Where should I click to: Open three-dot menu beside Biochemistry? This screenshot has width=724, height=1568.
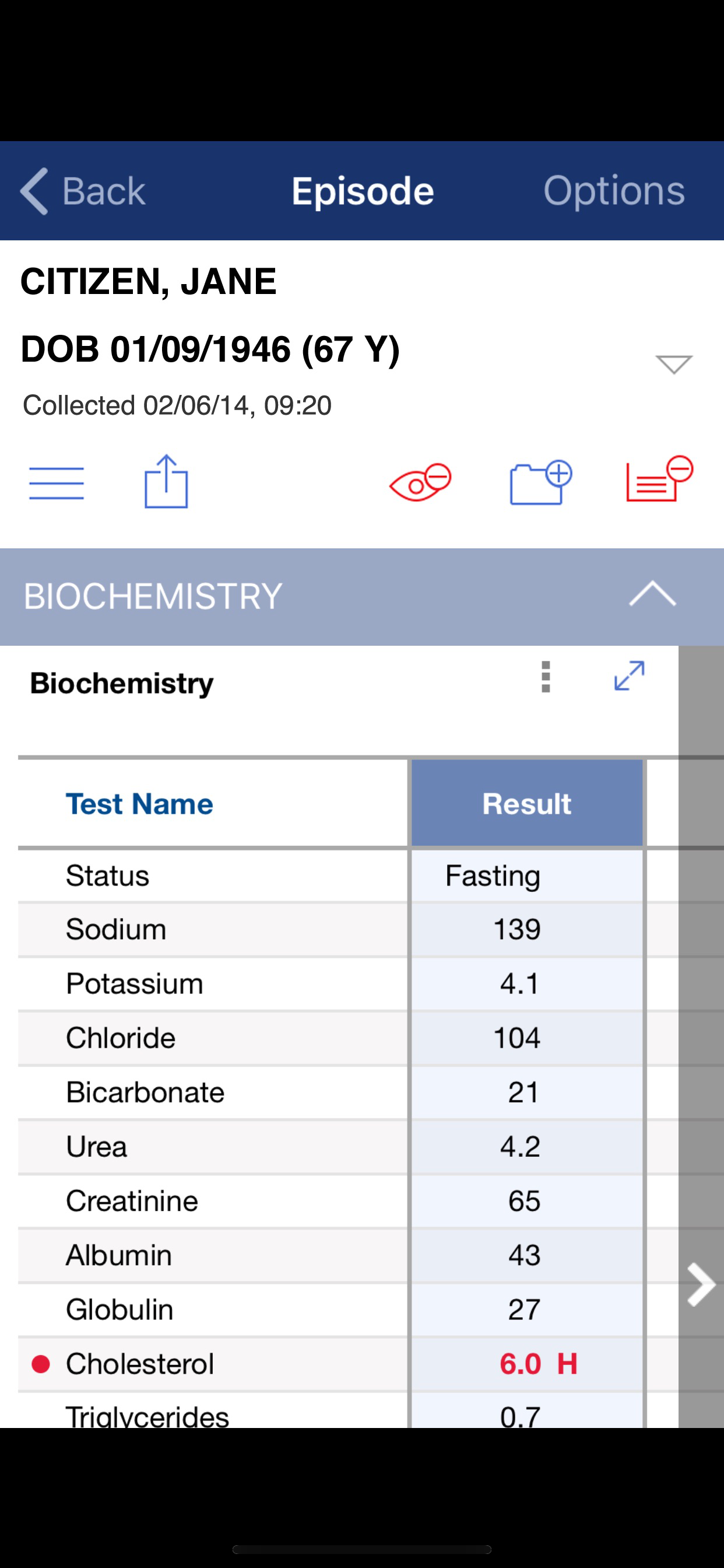[x=546, y=677]
